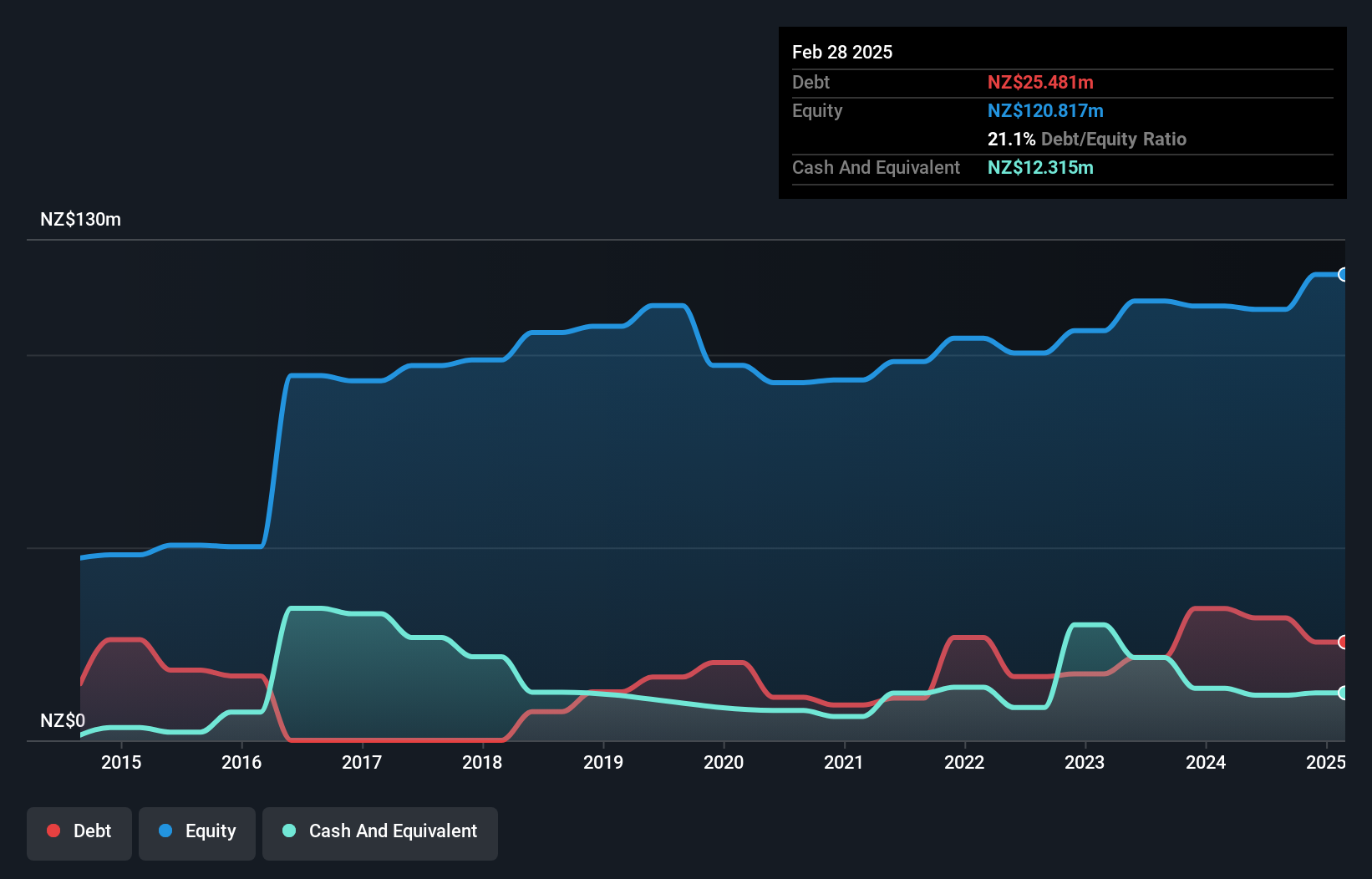Image resolution: width=1372 pixels, height=879 pixels.
Task: Click the NZ$120.817m equity value
Action: click(x=1045, y=110)
